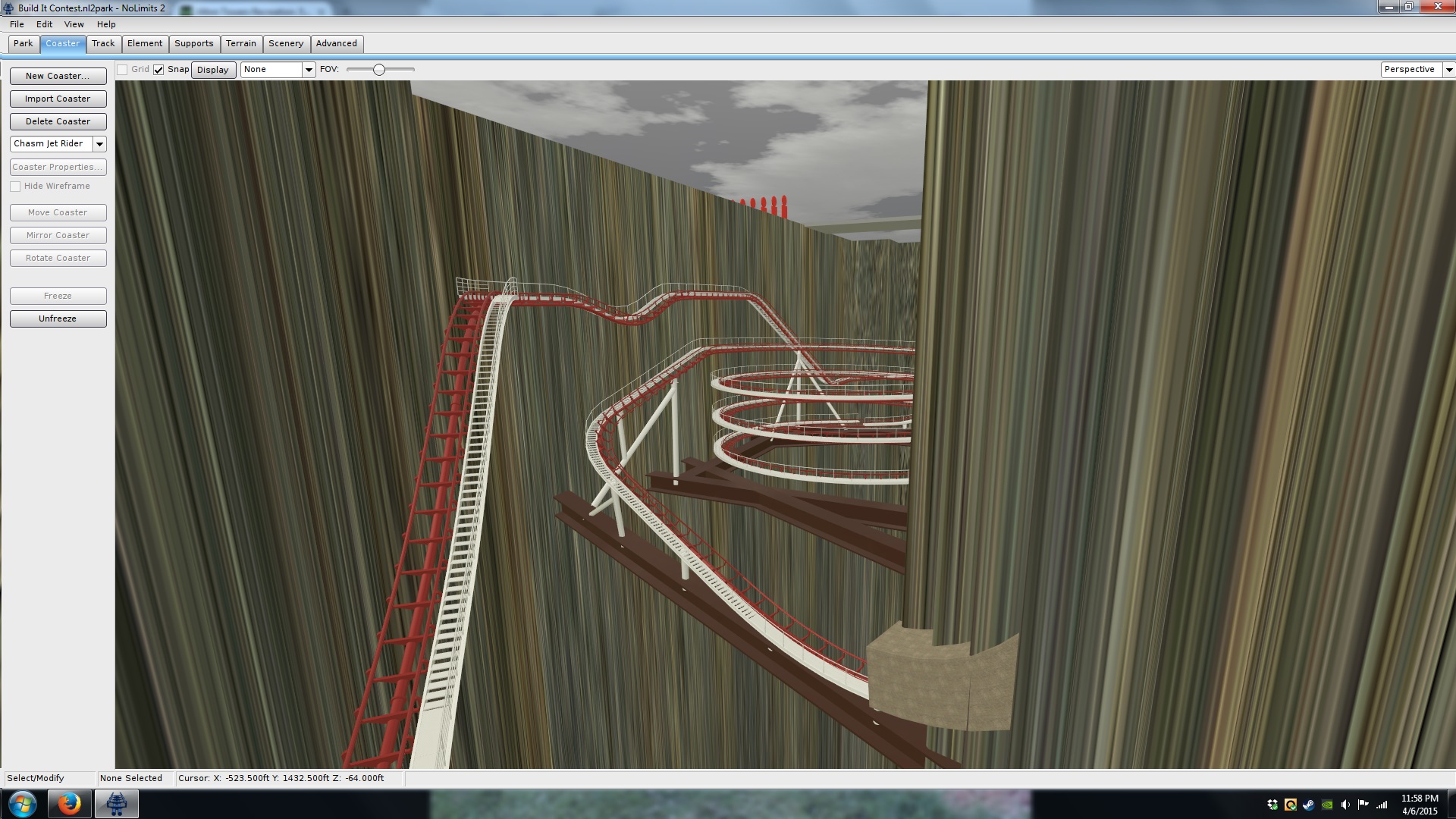The image size is (1456, 819).
Task: Open the volume speaker icon
Action: (x=1345, y=805)
